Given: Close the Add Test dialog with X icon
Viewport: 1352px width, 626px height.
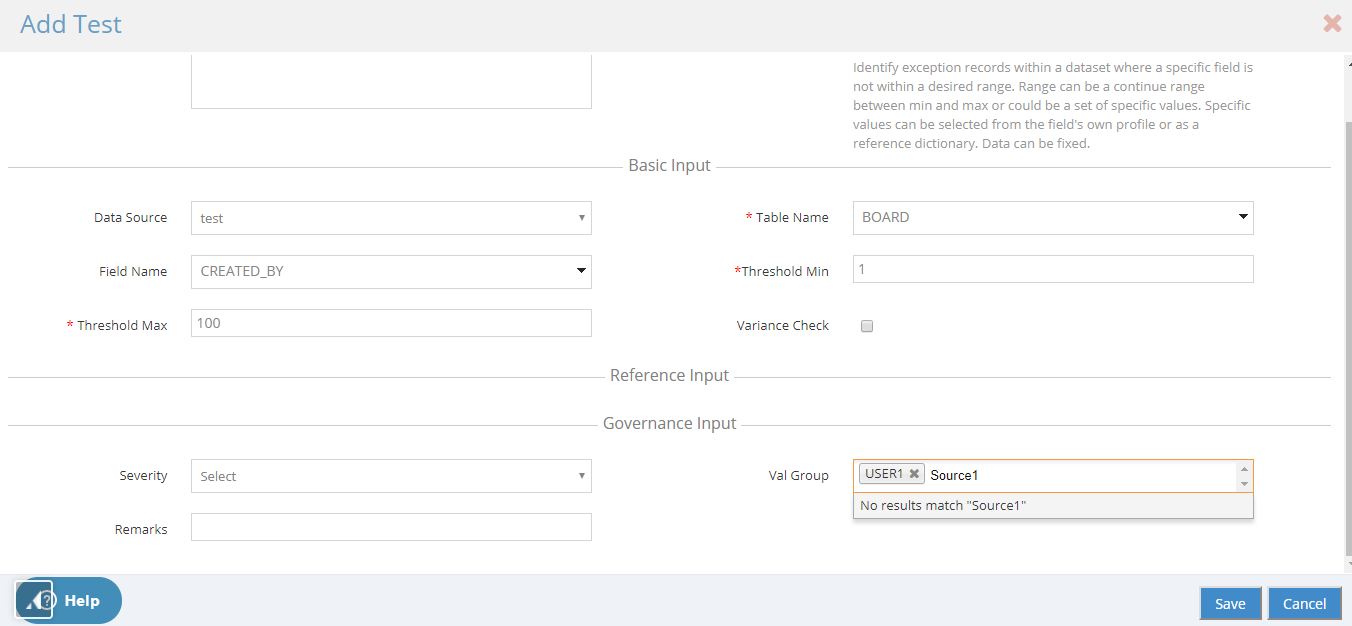Looking at the screenshot, I should (x=1332, y=24).
